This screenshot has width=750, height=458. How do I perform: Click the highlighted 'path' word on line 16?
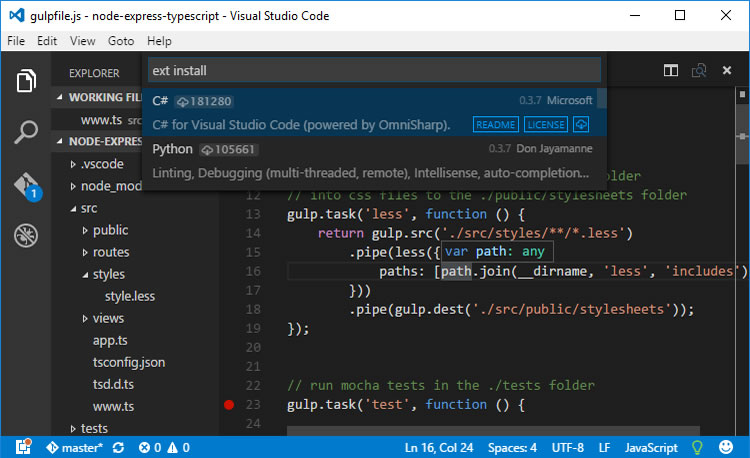(456, 272)
